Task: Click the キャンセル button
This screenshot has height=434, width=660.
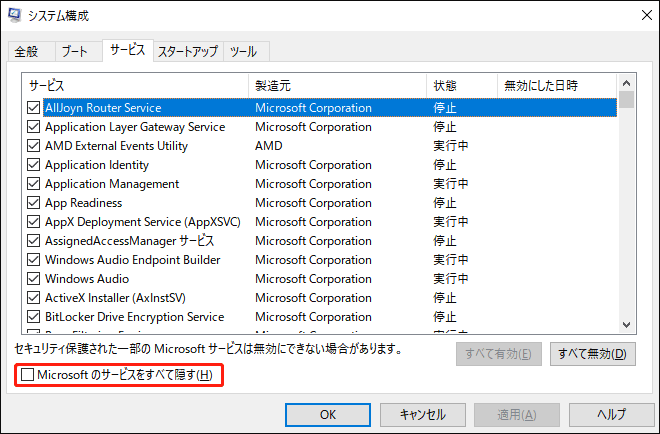Action: (423, 415)
